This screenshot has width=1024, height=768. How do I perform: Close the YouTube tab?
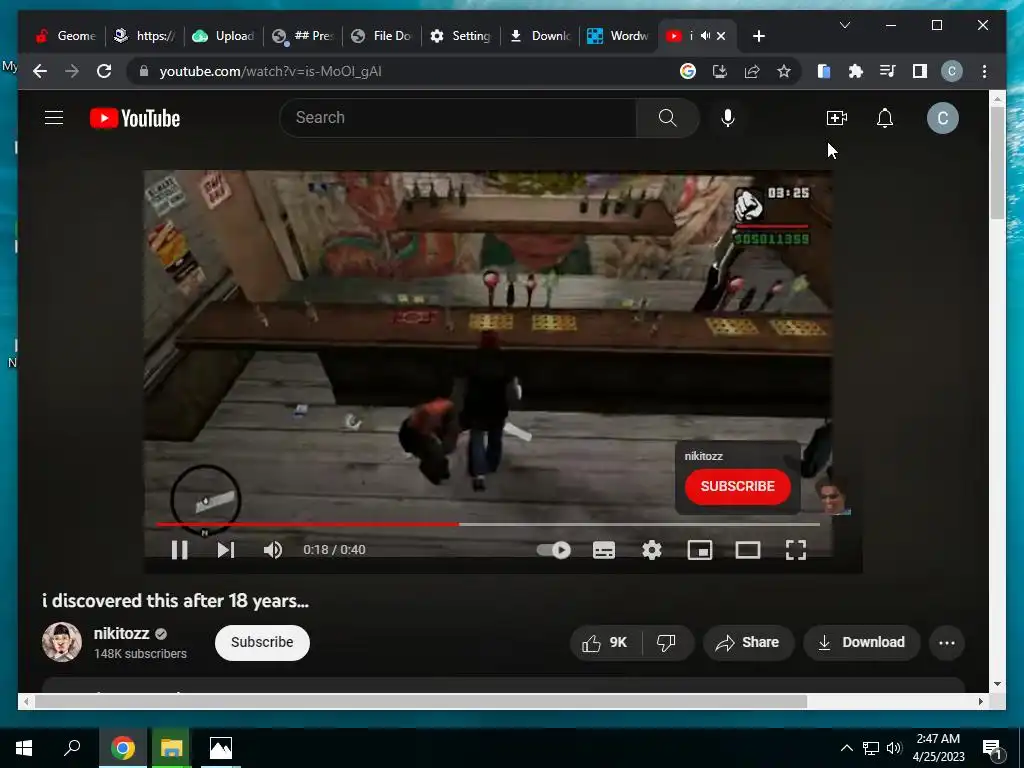tap(721, 36)
